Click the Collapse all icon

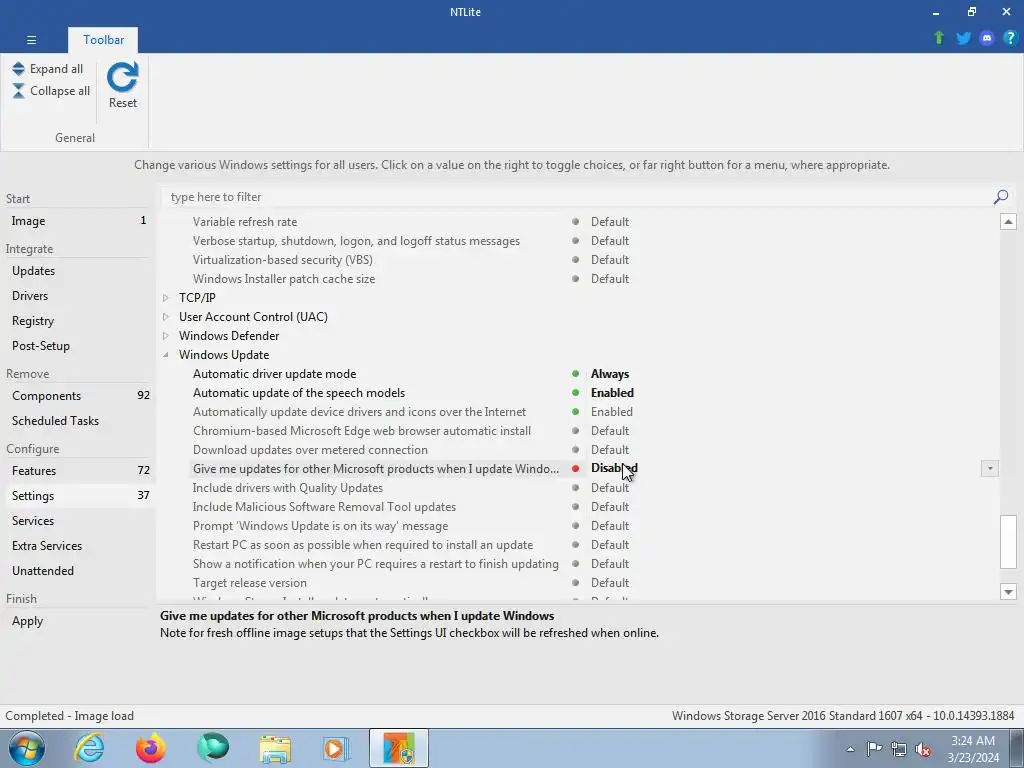tap(18, 91)
